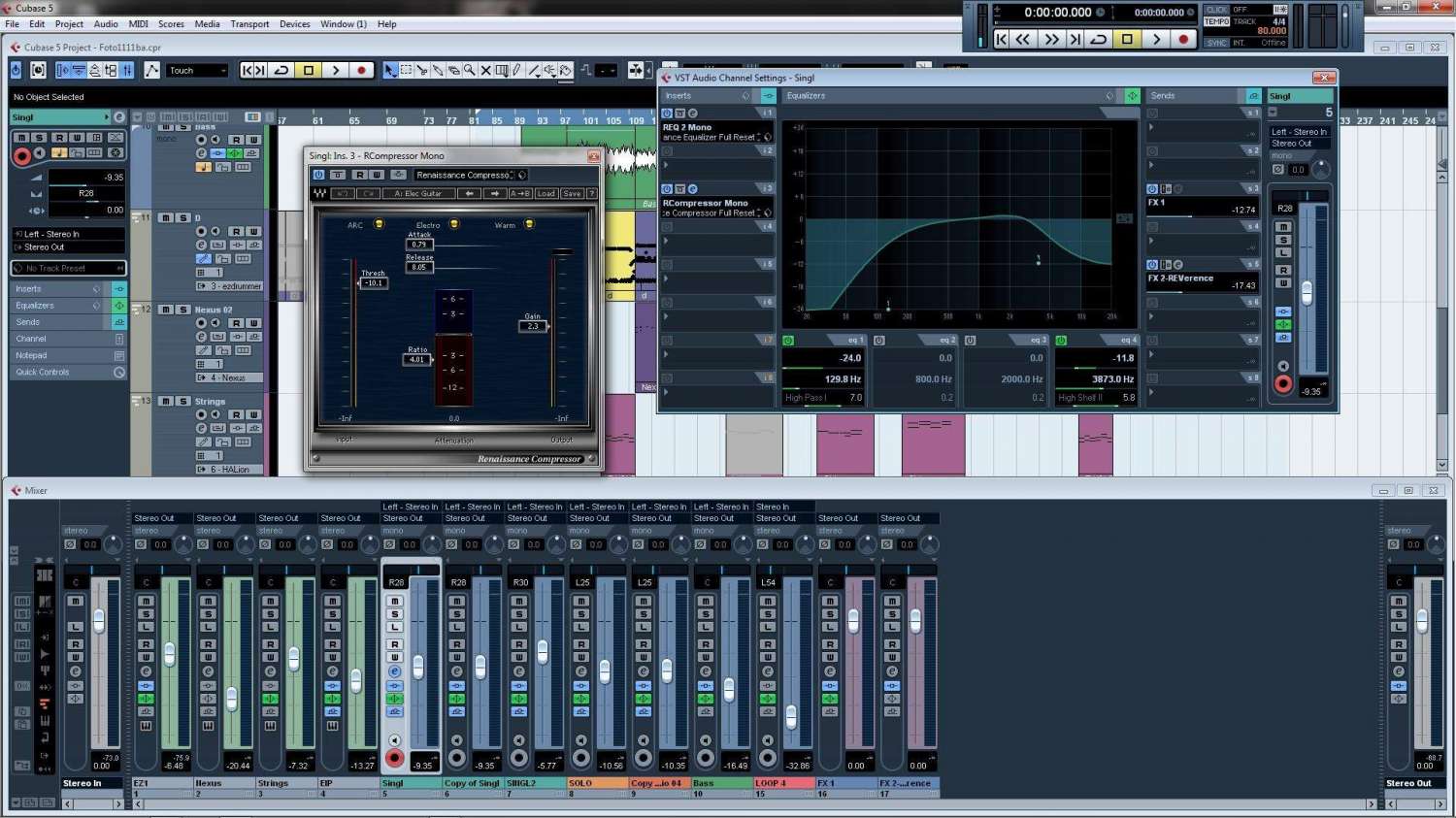1456x818 pixels.
Task: Click the toolbar Record button
Action: 361,70
